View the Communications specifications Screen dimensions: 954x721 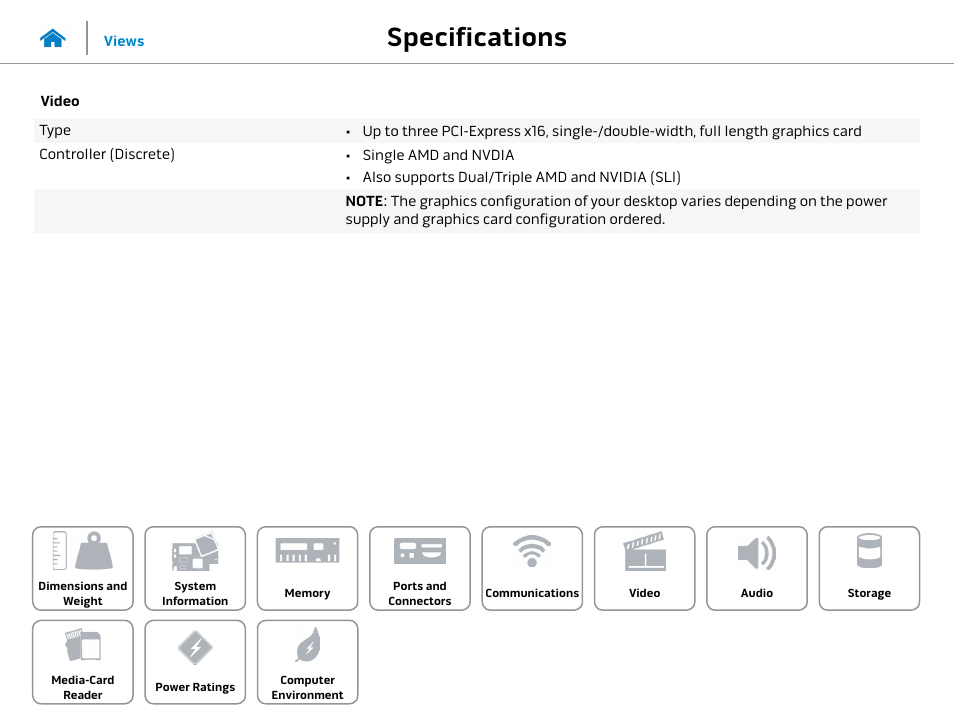(x=532, y=568)
